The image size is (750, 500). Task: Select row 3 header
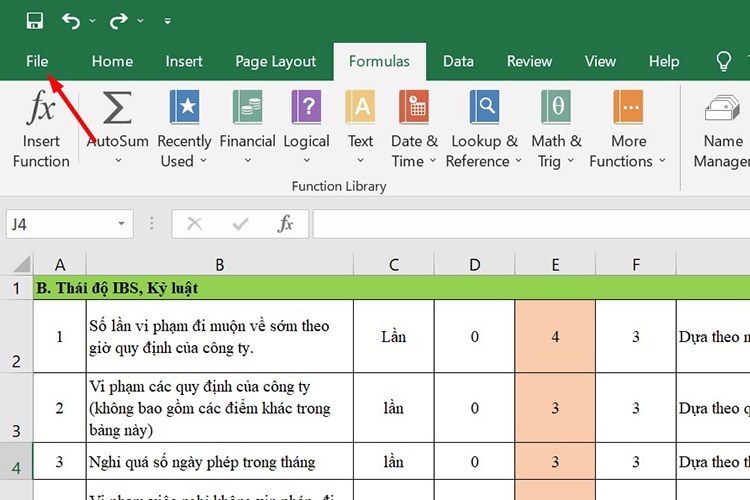[x=16, y=408]
